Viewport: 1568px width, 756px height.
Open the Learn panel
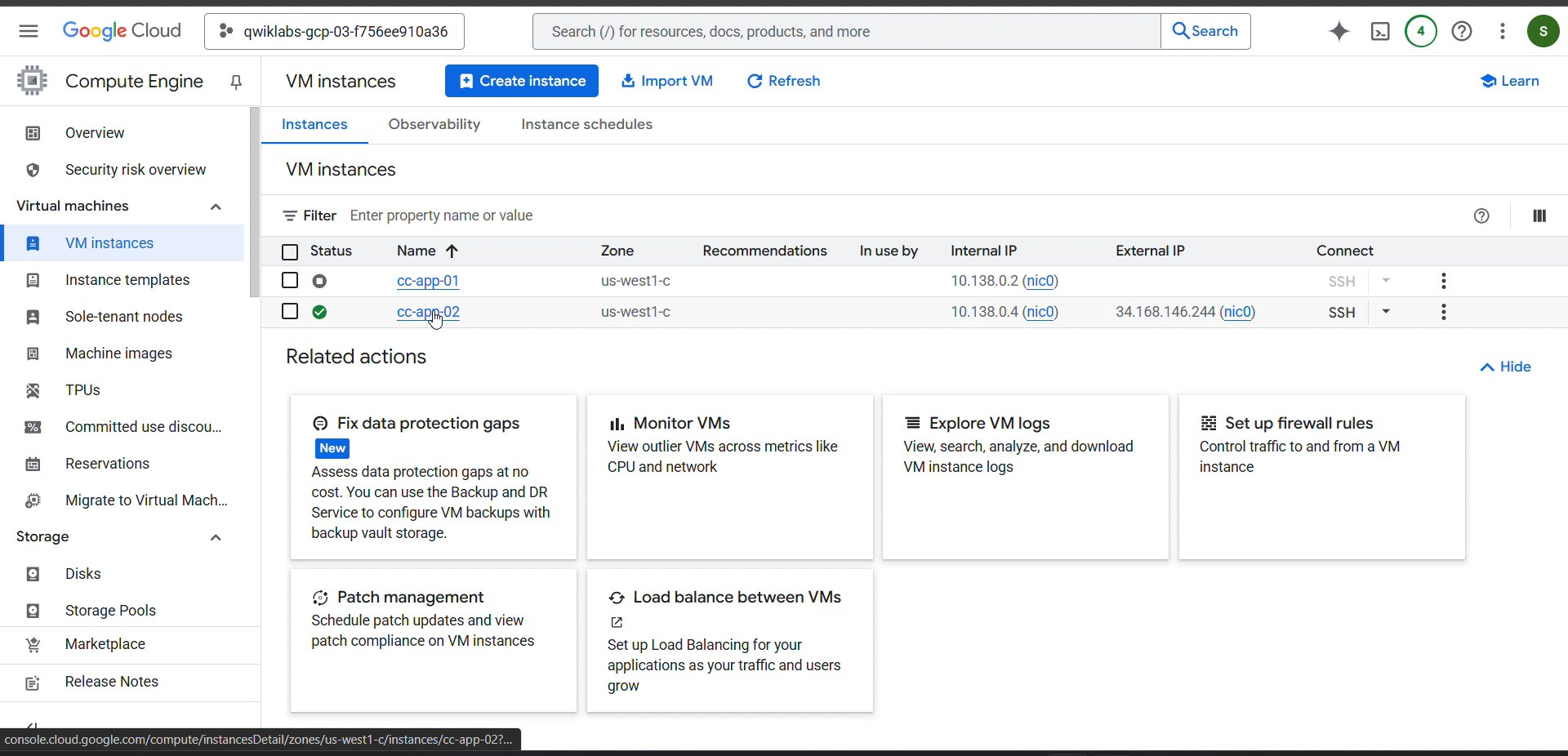[x=1510, y=81]
